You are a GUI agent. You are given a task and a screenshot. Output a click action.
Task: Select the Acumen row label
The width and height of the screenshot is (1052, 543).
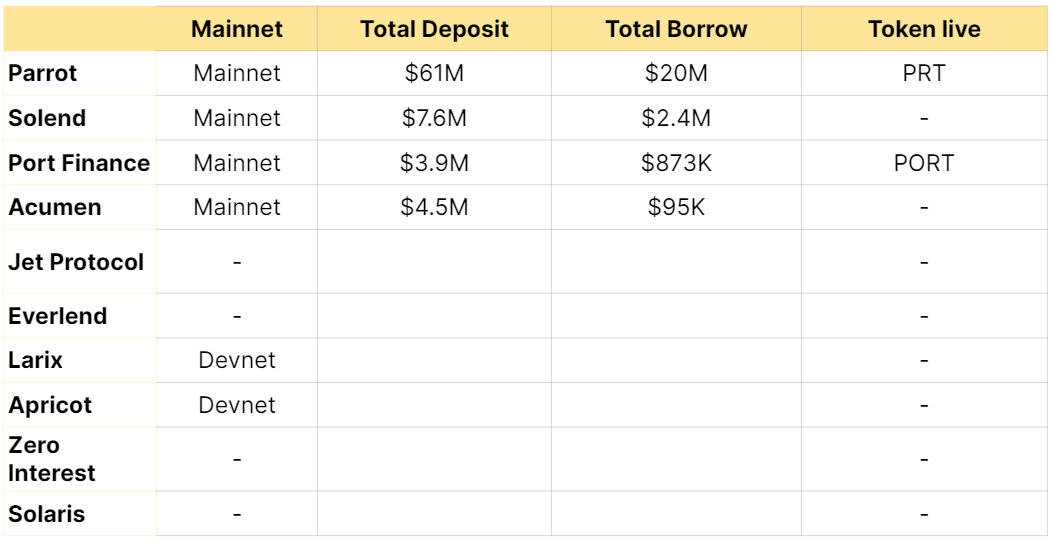pyautogui.click(x=54, y=207)
